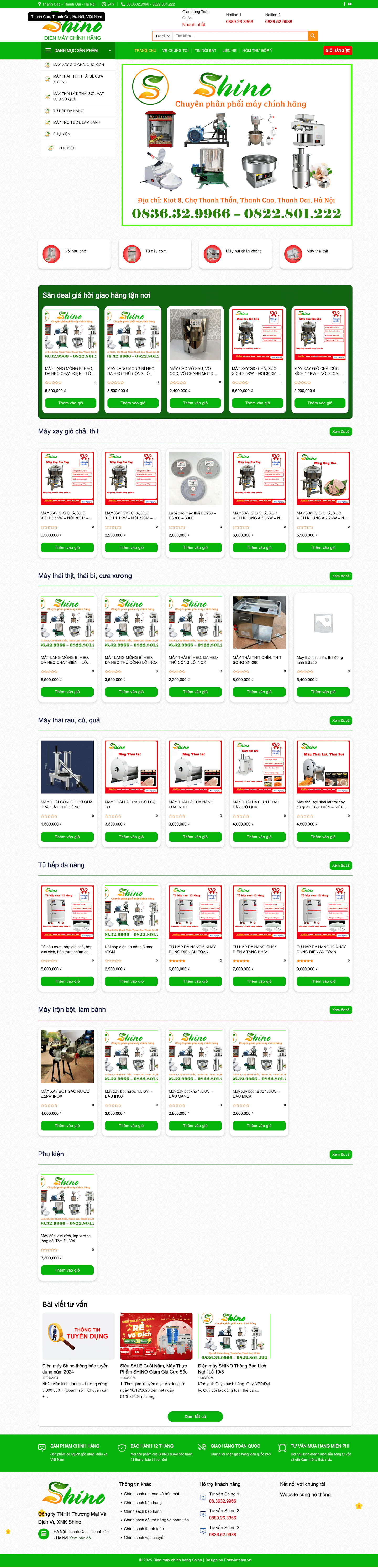Open the 'Tất cả' search category dropdown
Image resolution: width=378 pixels, height=1568 pixels.
point(162,36)
